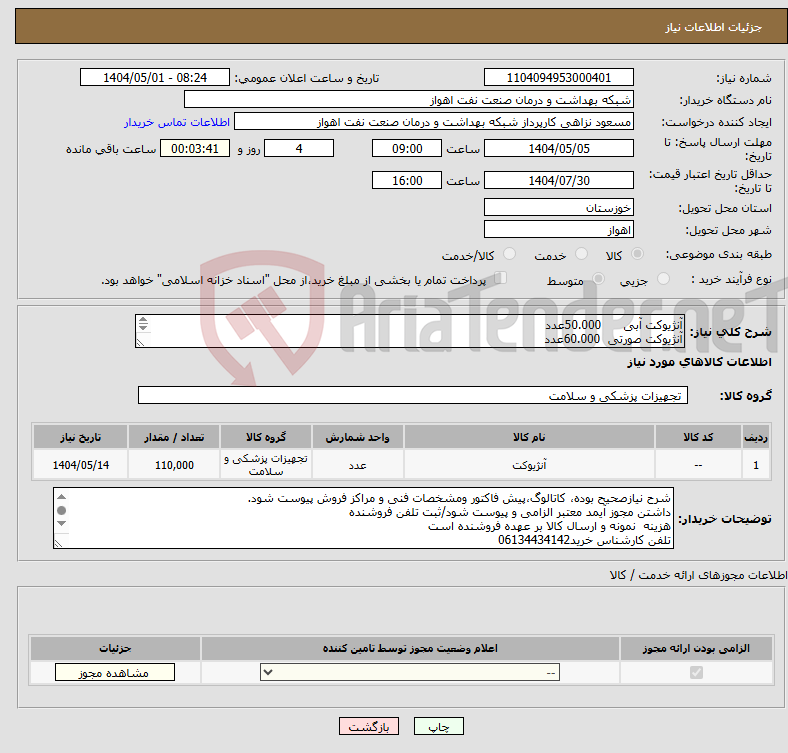
Task: Click scroll-down arrow in general description box
Action: 143,329
